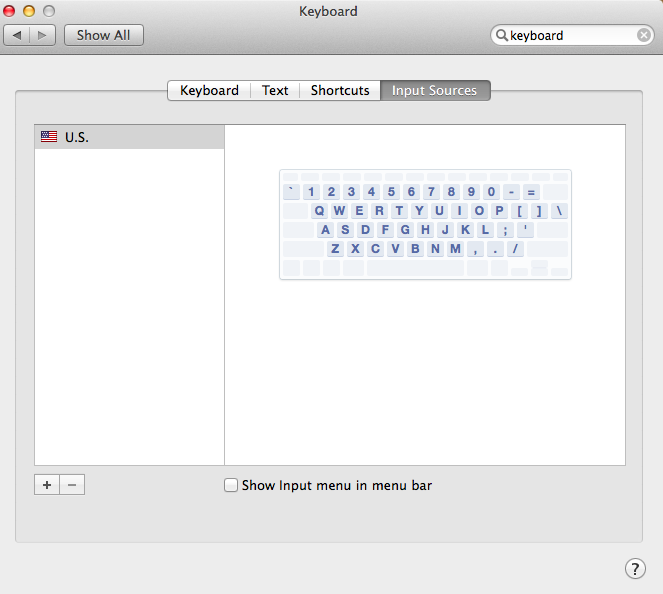Click the Z key in layout preview
This screenshot has height=594, width=663.
click(335, 249)
